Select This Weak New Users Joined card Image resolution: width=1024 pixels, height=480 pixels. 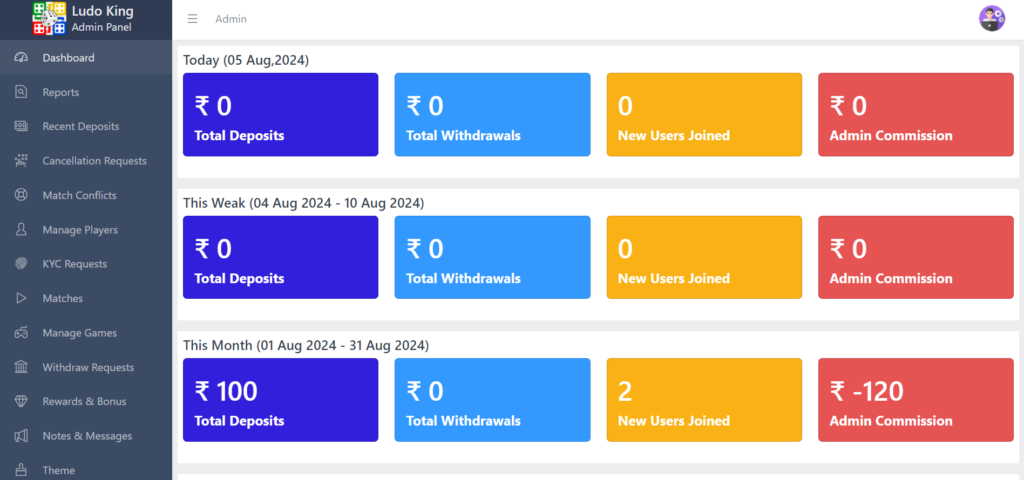[x=704, y=257]
